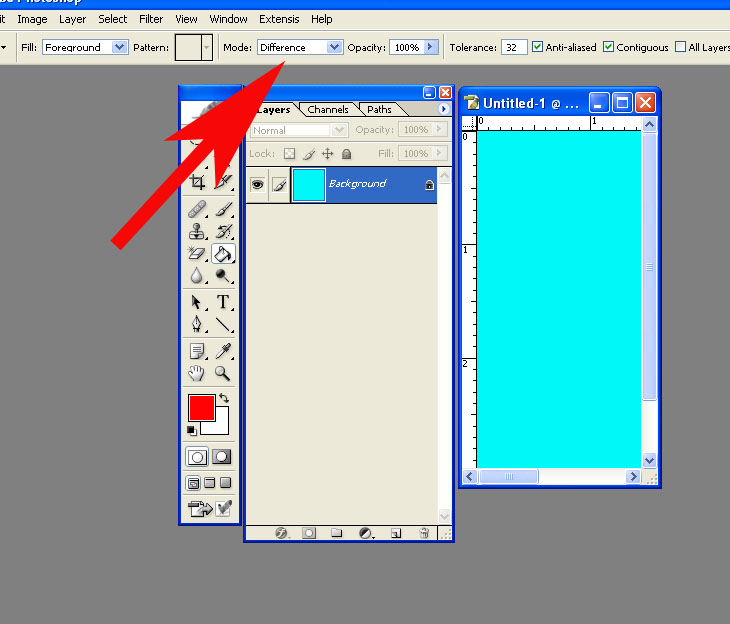Switch to the Channels tab
The width and height of the screenshot is (730, 624).
[328, 109]
